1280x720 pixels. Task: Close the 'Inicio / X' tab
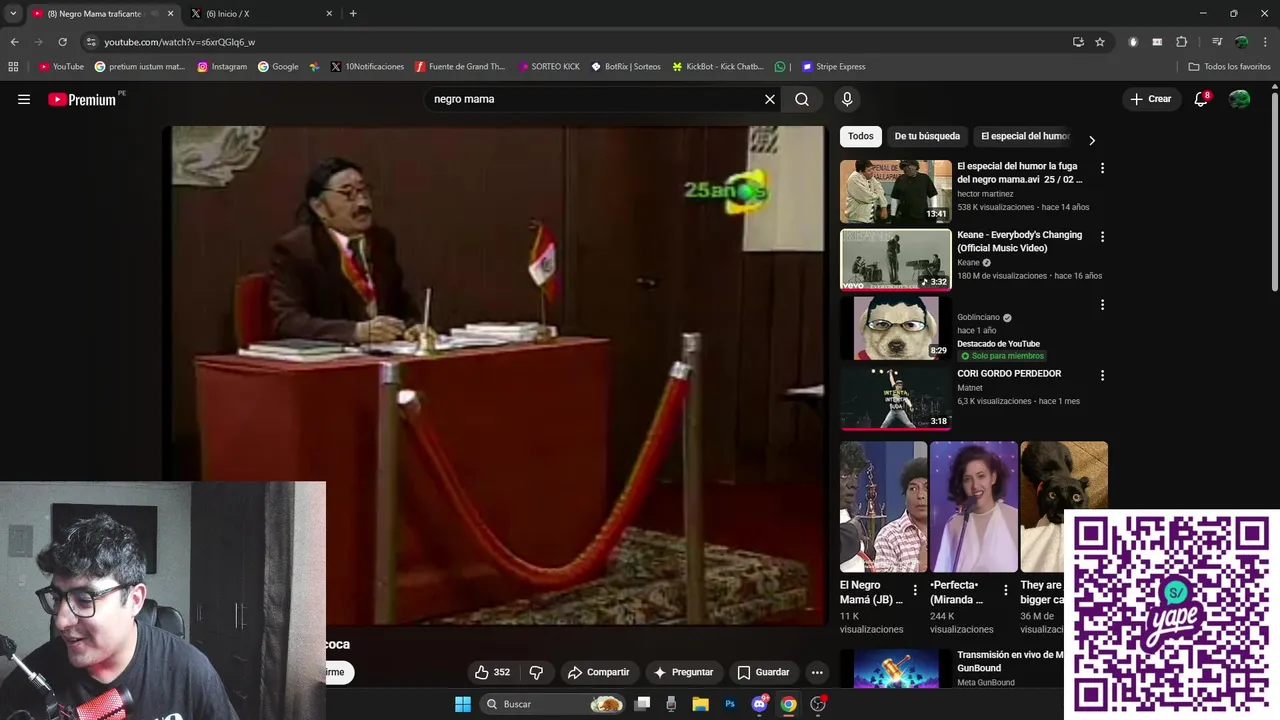(329, 13)
